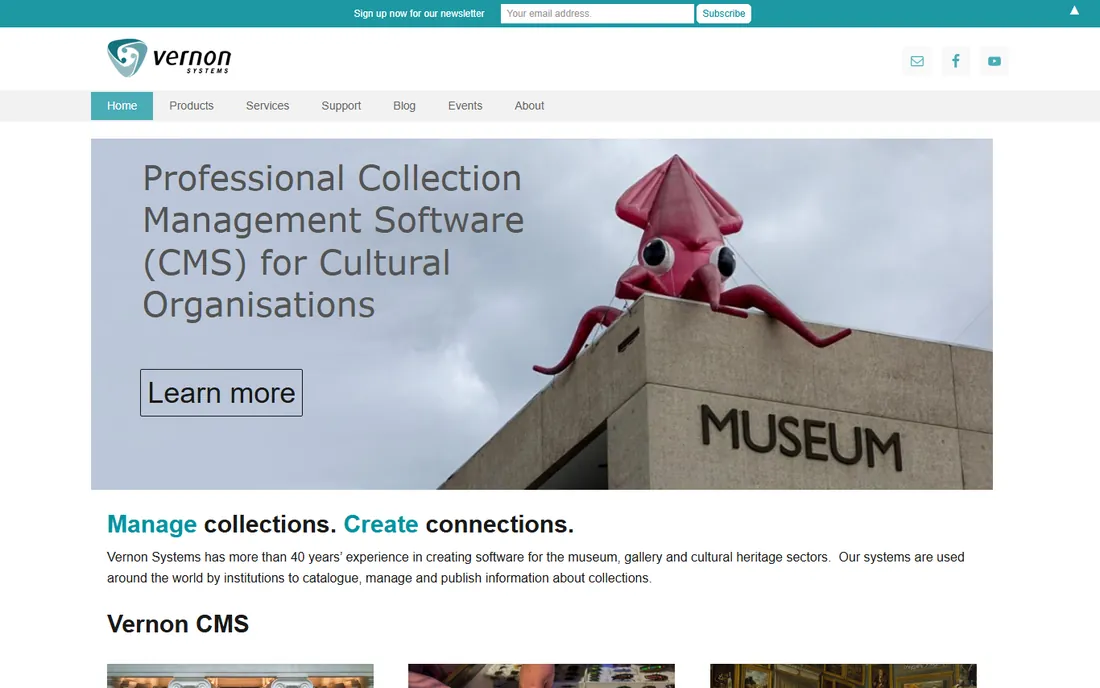Open the middle thumbnail under Vernon CMS
The height and width of the screenshot is (688, 1100).
[x=542, y=676]
